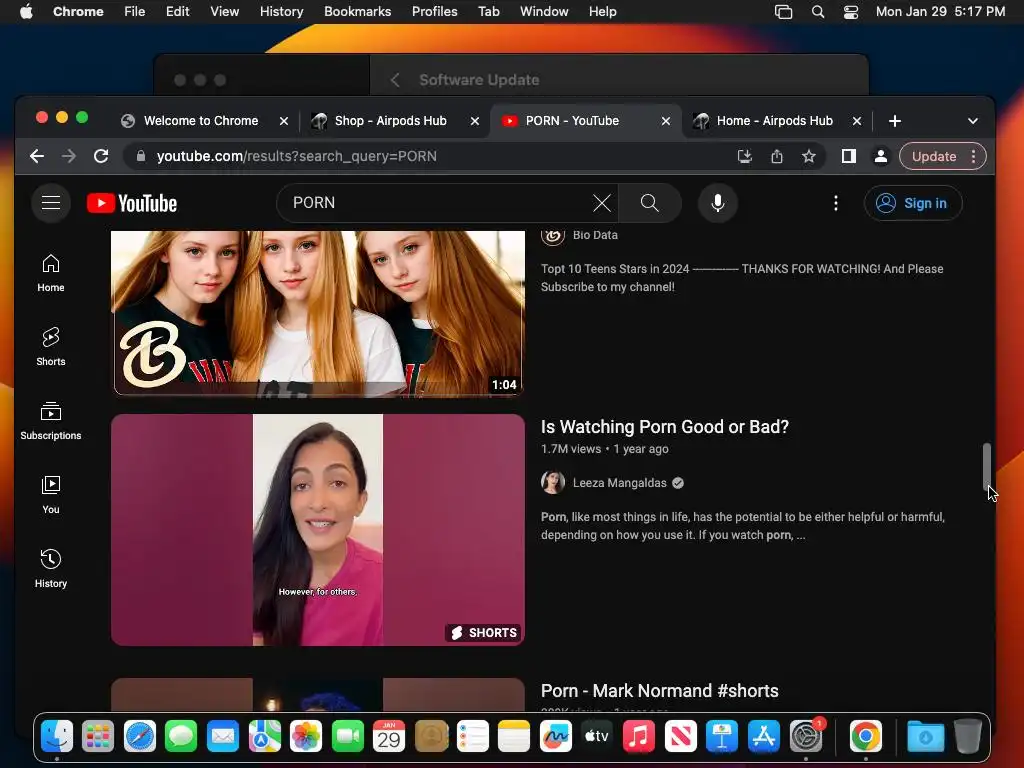Open Porn - Mark Normand #shorts title
This screenshot has height=768, width=1024.
coord(660,691)
